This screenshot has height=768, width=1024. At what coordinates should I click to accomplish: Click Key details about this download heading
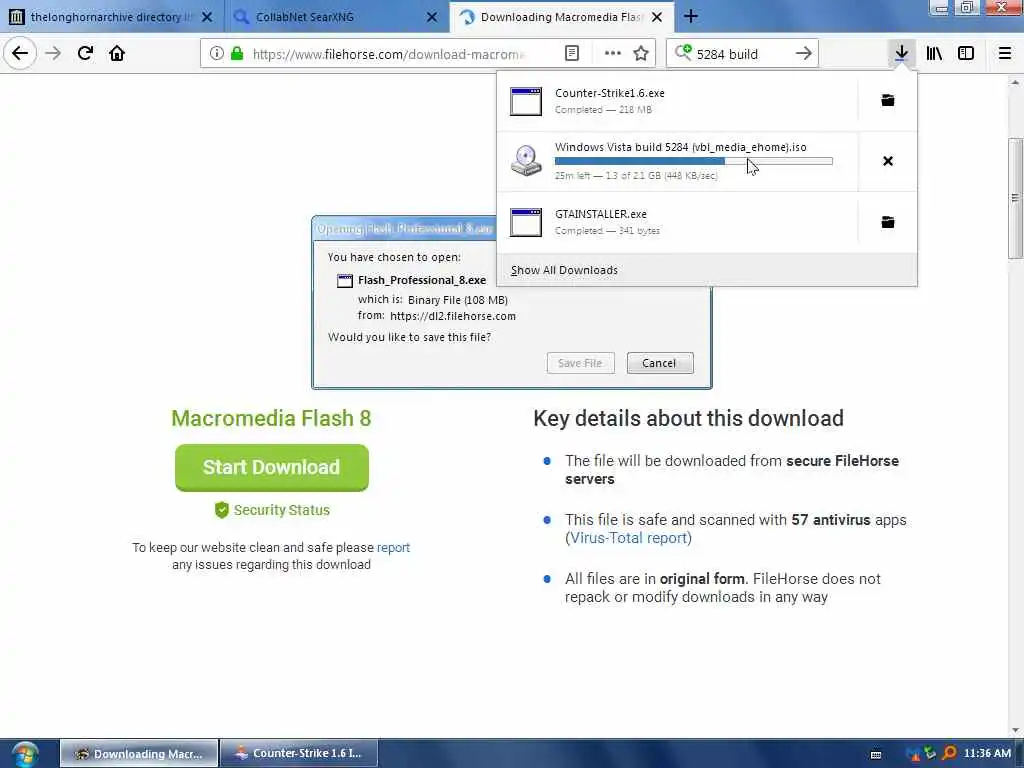tap(688, 418)
